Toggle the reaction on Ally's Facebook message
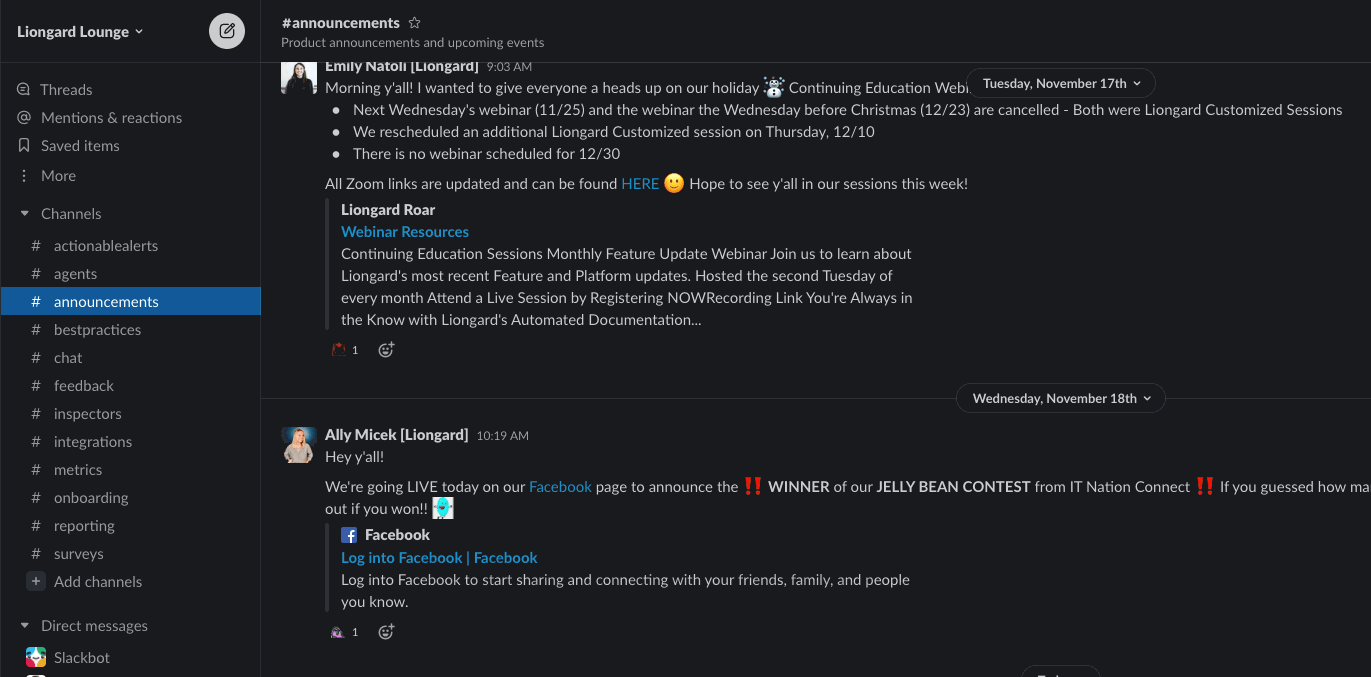1371x677 pixels. 344,631
